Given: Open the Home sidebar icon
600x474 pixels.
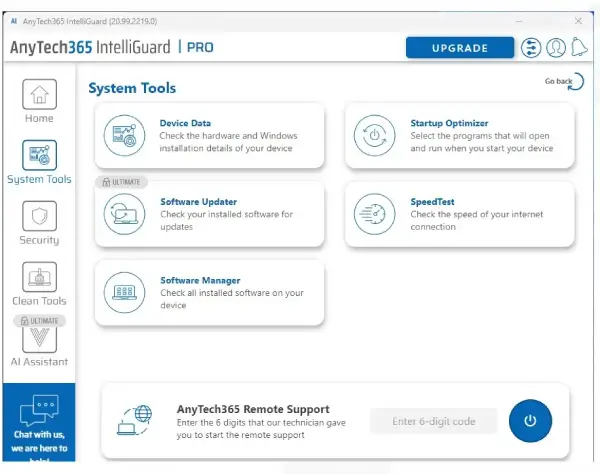Looking at the screenshot, I should (x=39, y=94).
